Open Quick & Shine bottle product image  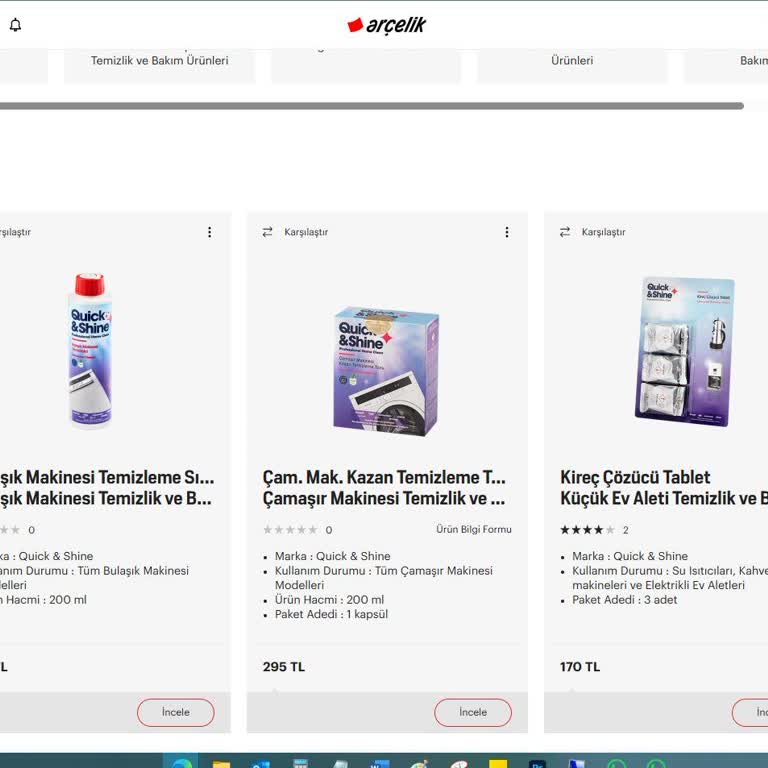click(x=90, y=351)
